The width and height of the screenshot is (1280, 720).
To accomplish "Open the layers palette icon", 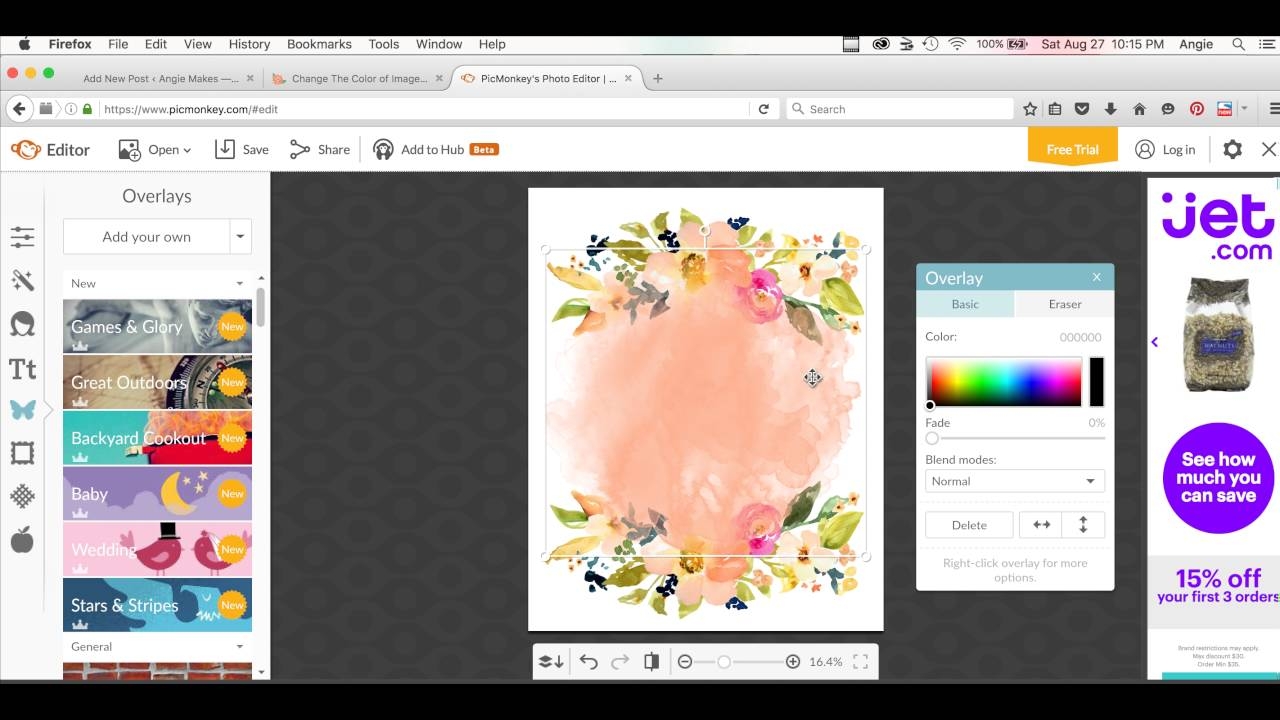I will (551, 661).
